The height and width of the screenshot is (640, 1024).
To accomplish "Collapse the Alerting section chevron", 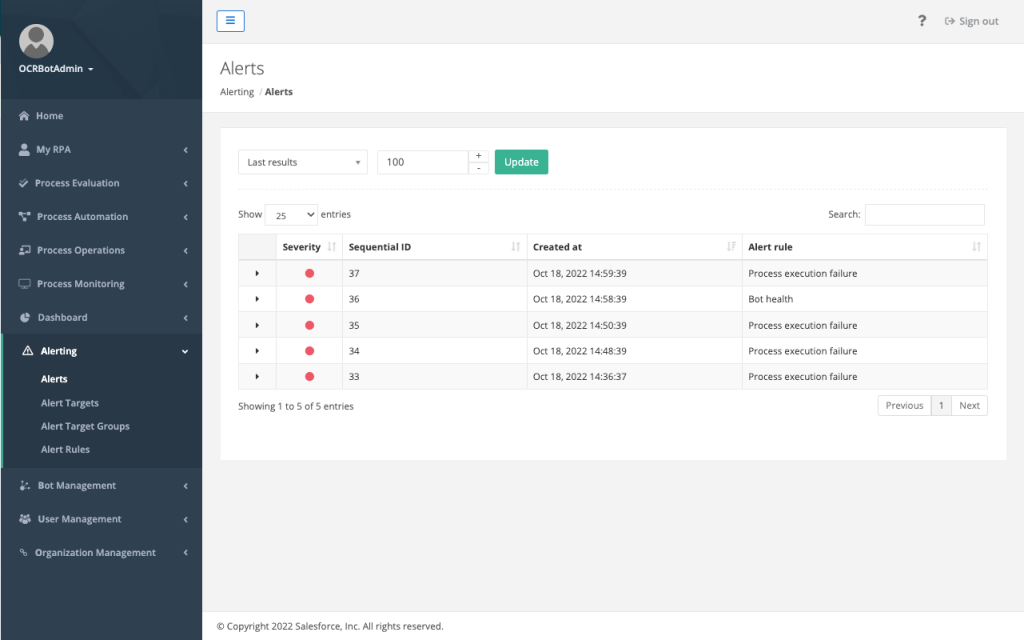I will click(185, 351).
